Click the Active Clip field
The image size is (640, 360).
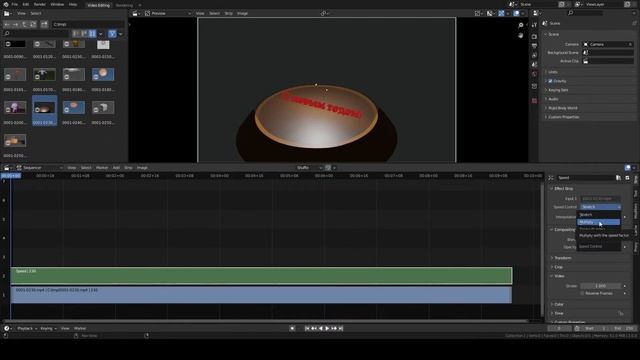(x=608, y=61)
